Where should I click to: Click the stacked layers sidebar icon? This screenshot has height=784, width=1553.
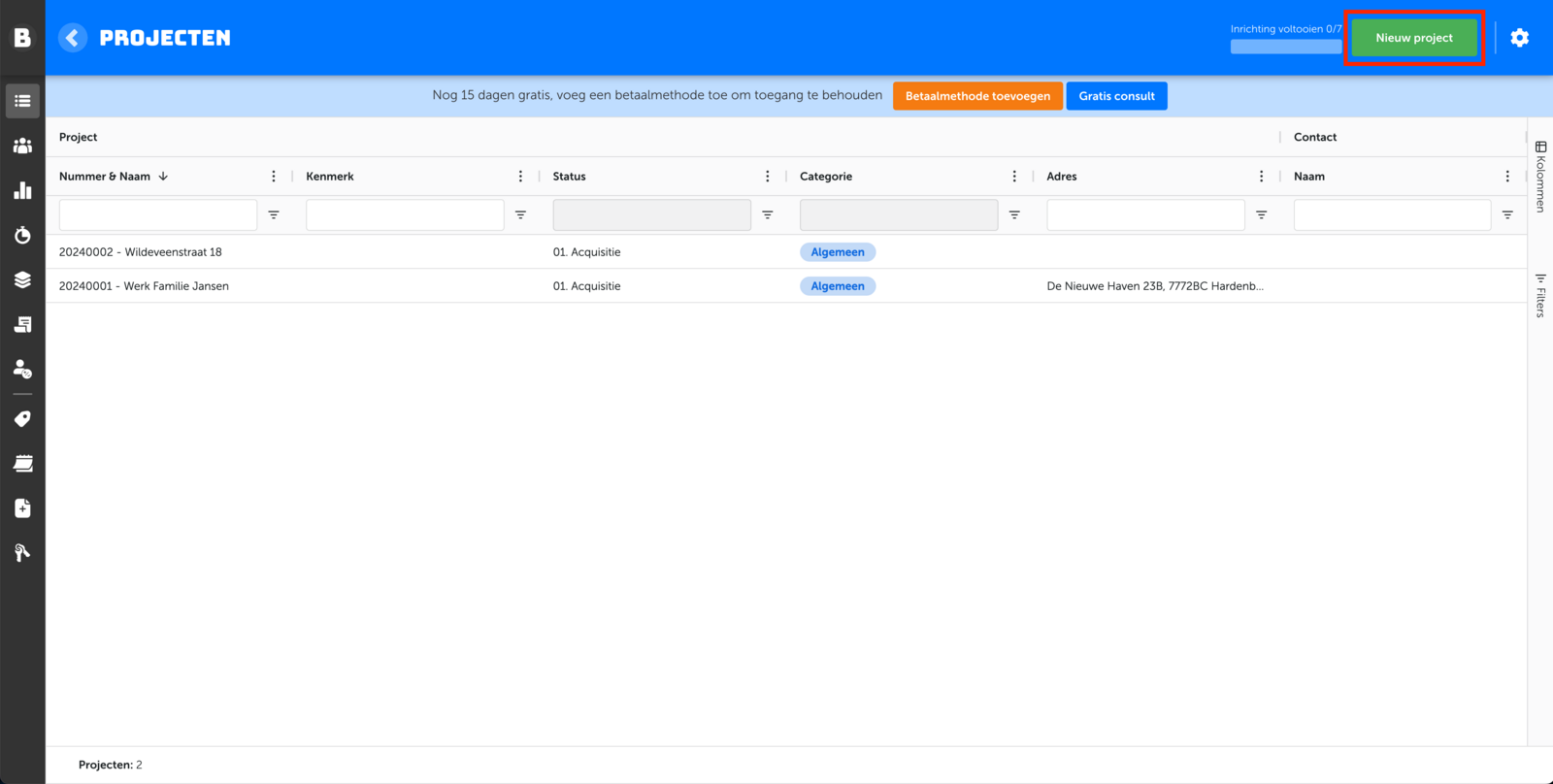22,279
